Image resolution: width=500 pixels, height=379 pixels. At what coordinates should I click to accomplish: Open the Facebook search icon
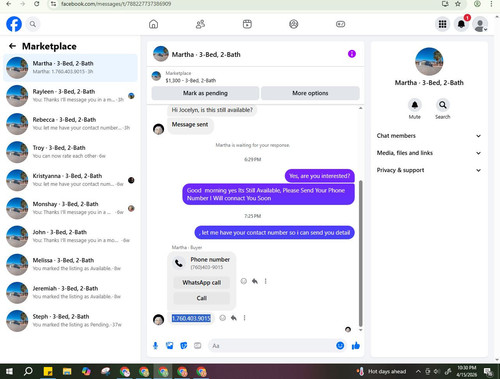(33, 24)
